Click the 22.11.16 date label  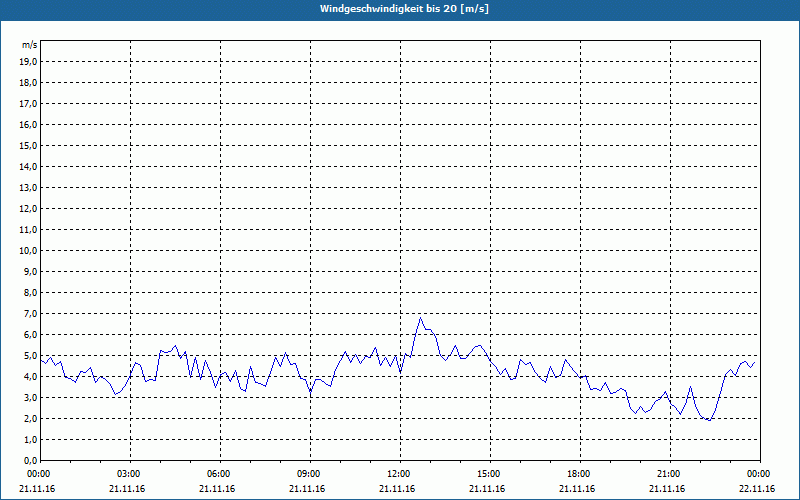tap(757, 489)
